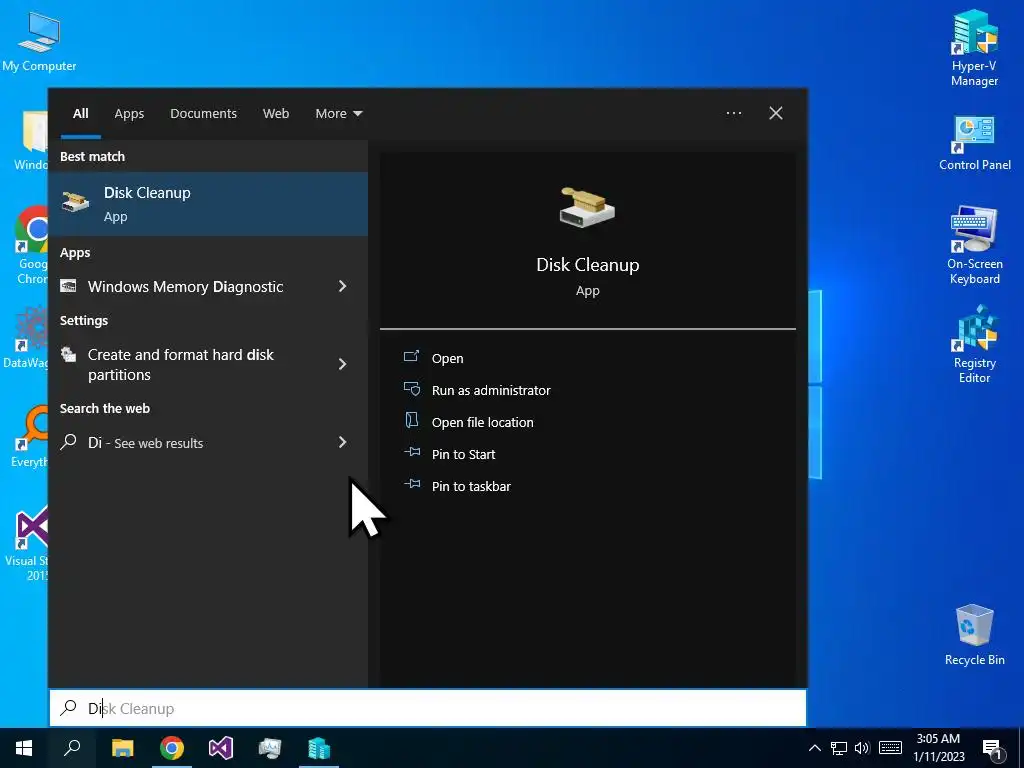
Task: Expand Windows Memory Diagnostic result arrow
Action: (x=342, y=286)
